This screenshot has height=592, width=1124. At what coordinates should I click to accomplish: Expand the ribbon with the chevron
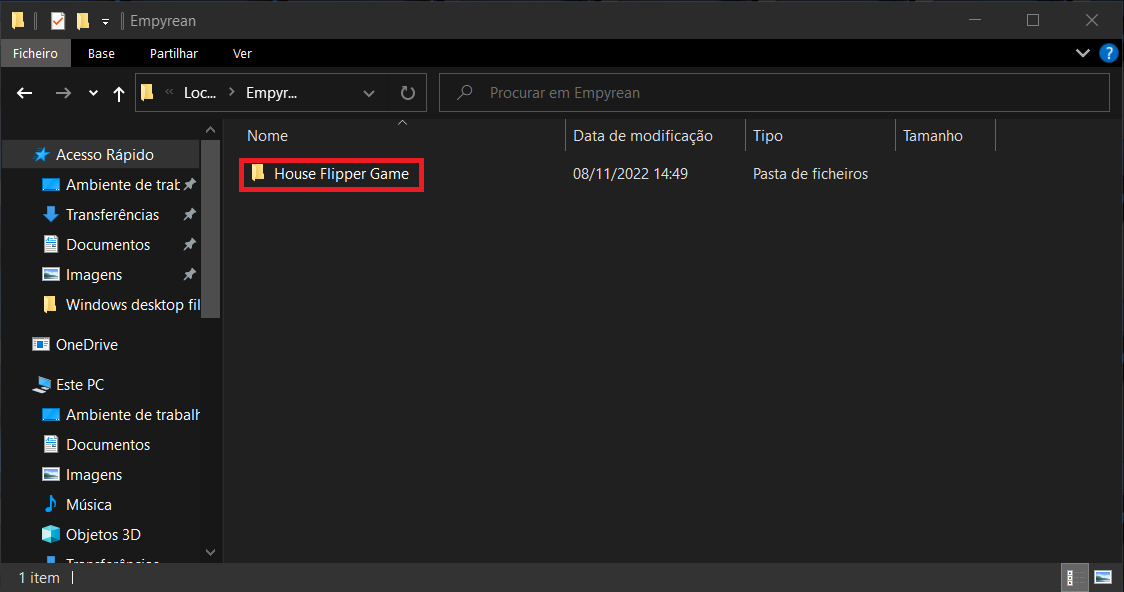click(1083, 53)
